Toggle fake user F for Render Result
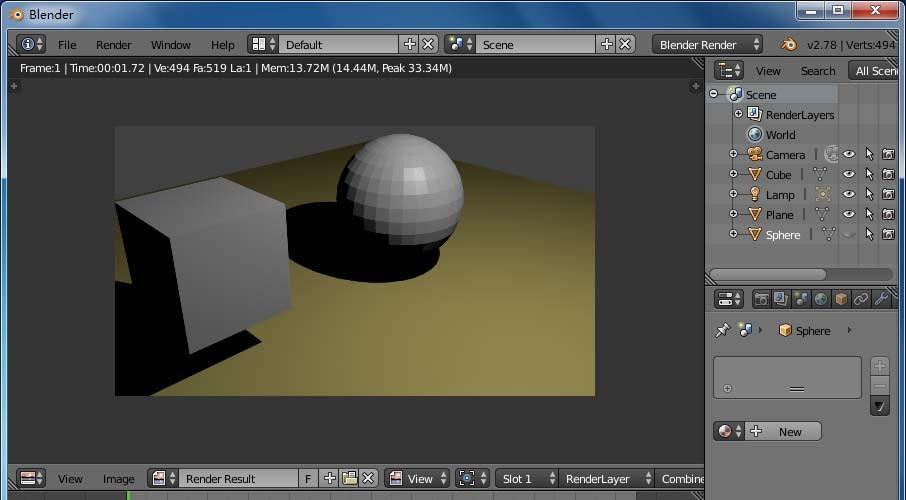 (x=309, y=479)
